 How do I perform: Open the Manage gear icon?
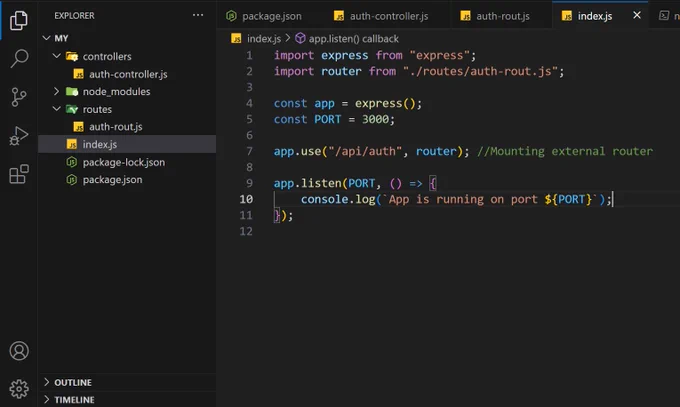[19, 389]
